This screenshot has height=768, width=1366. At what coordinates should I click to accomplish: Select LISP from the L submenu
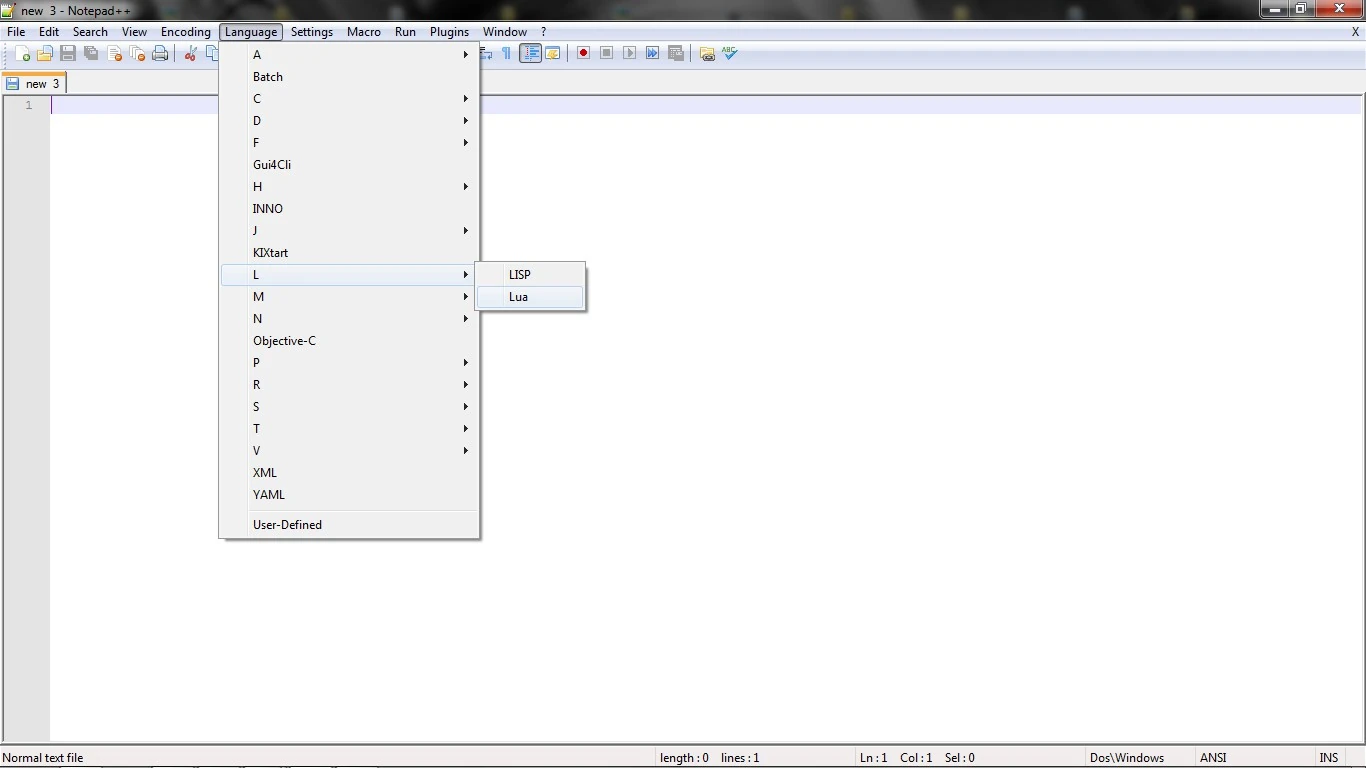tap(530, 275)
